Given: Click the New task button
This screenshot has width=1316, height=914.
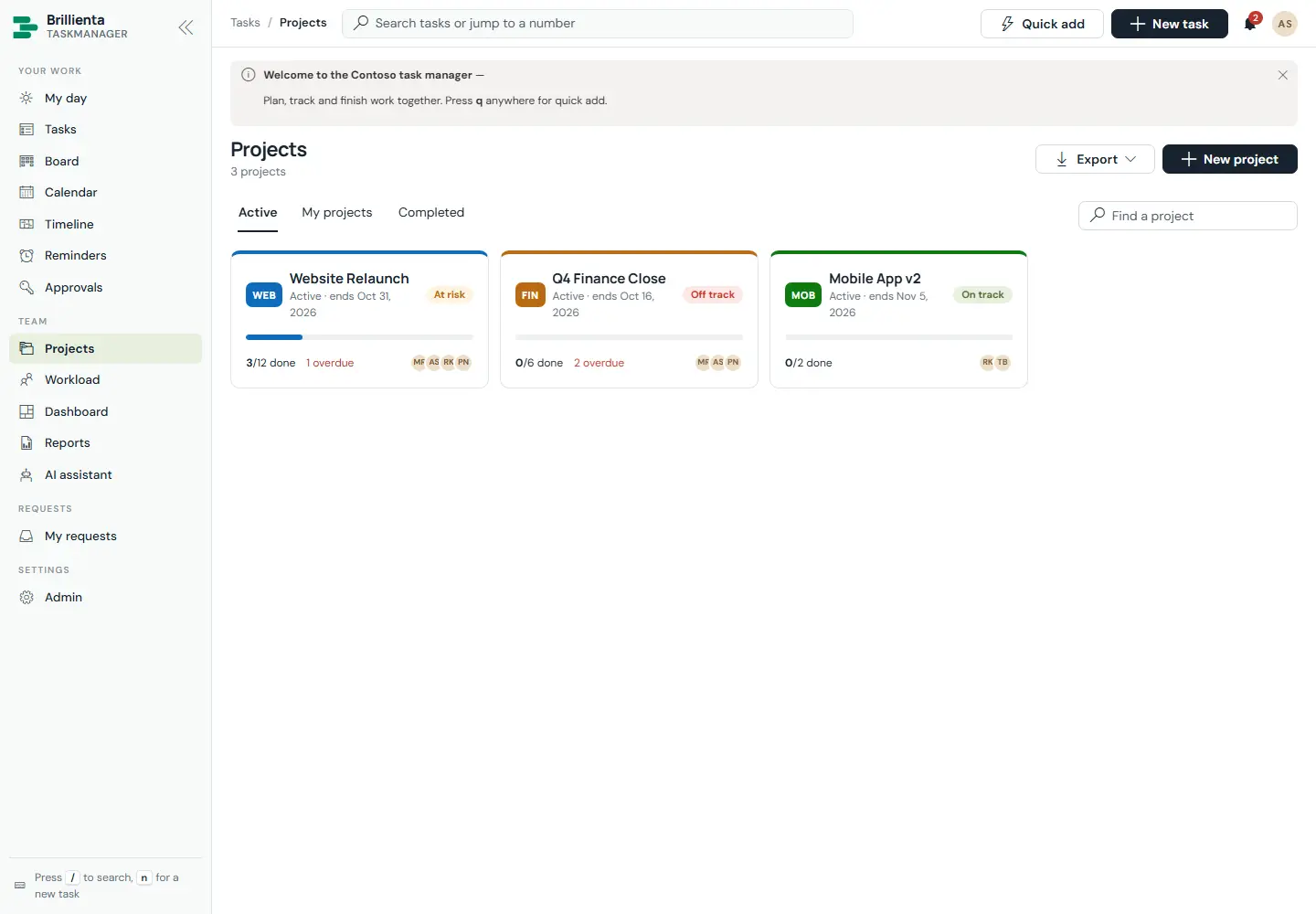Looking at the screenshot, I should [x=1170, y=24].
